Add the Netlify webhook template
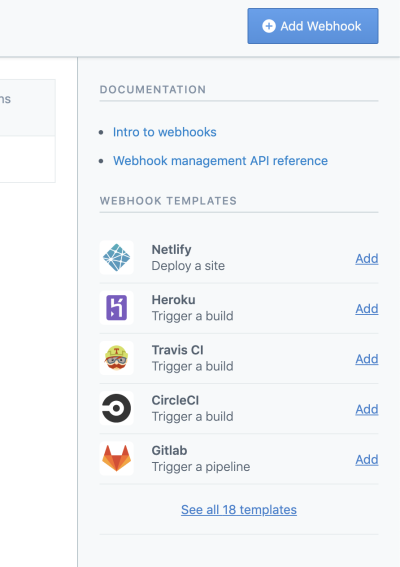 point(367,259)
